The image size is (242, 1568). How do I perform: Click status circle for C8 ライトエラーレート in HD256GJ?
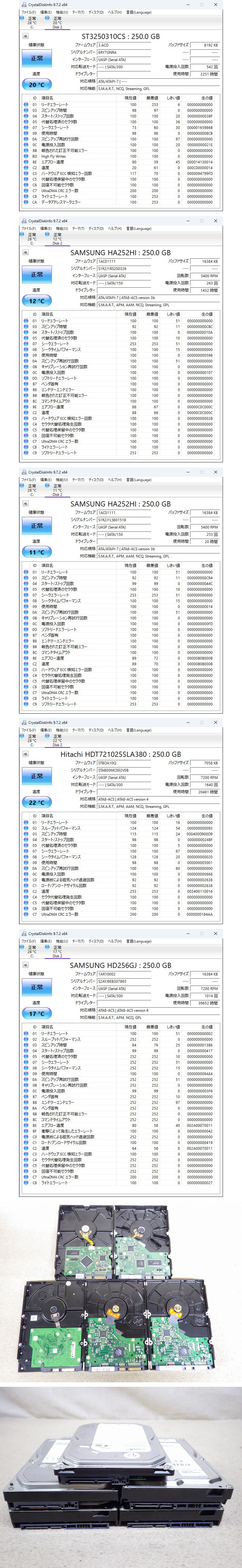[26, 1183]
